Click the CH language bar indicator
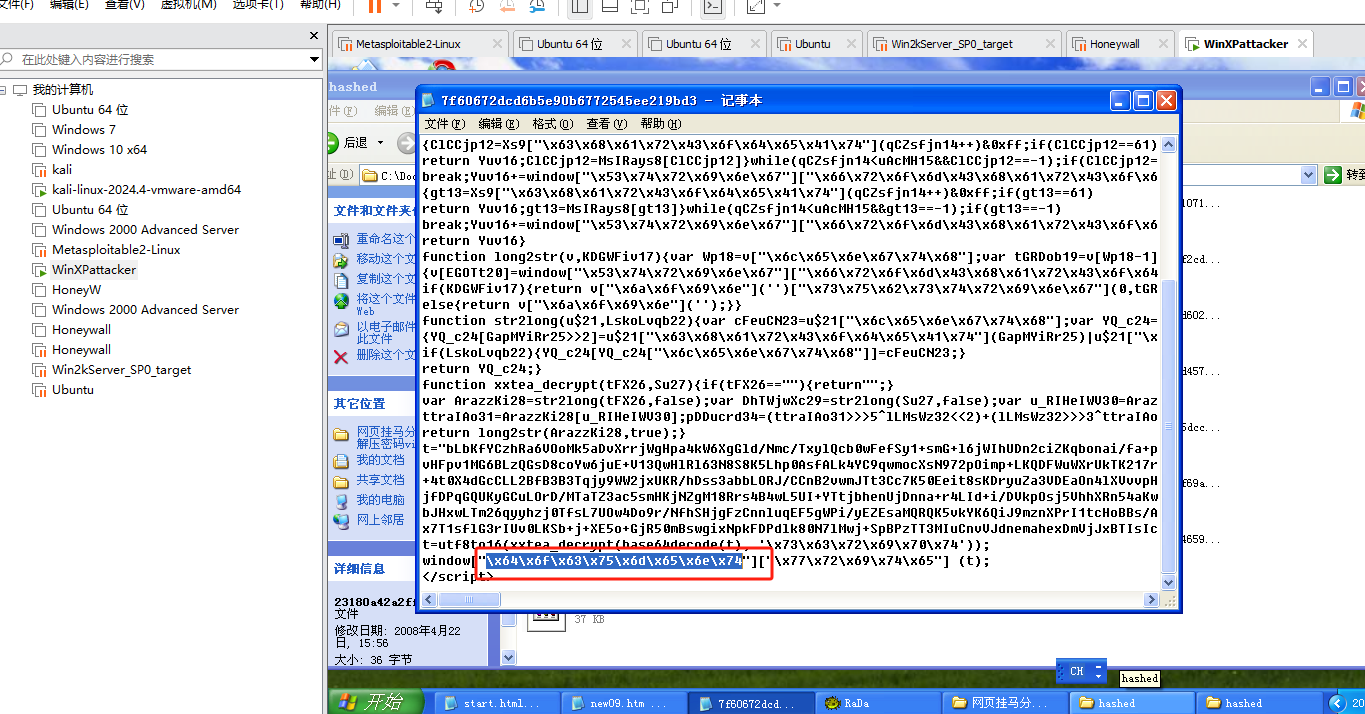1365x714 pixels. click(x=1077, y=671)
